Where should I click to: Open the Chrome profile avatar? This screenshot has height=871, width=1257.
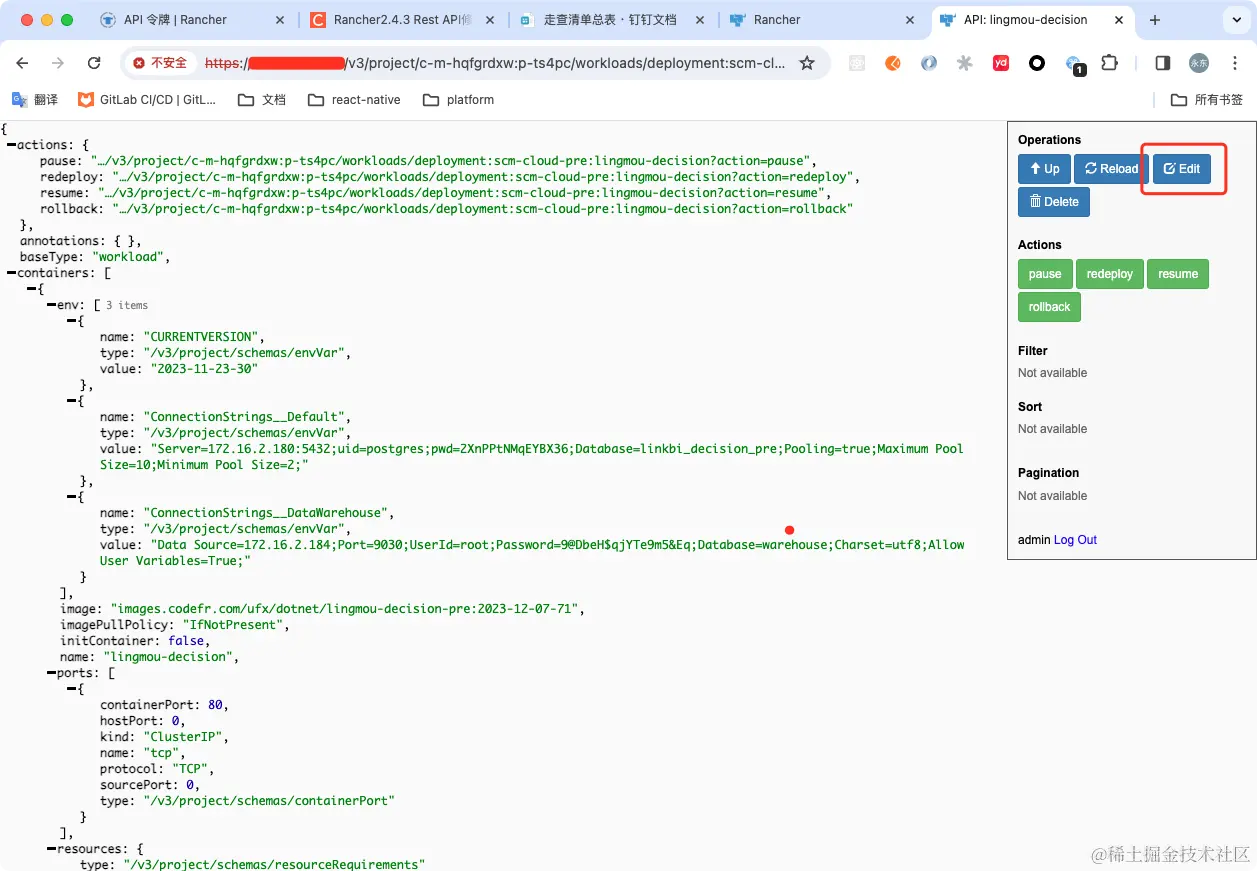(x=1199, y=63)
